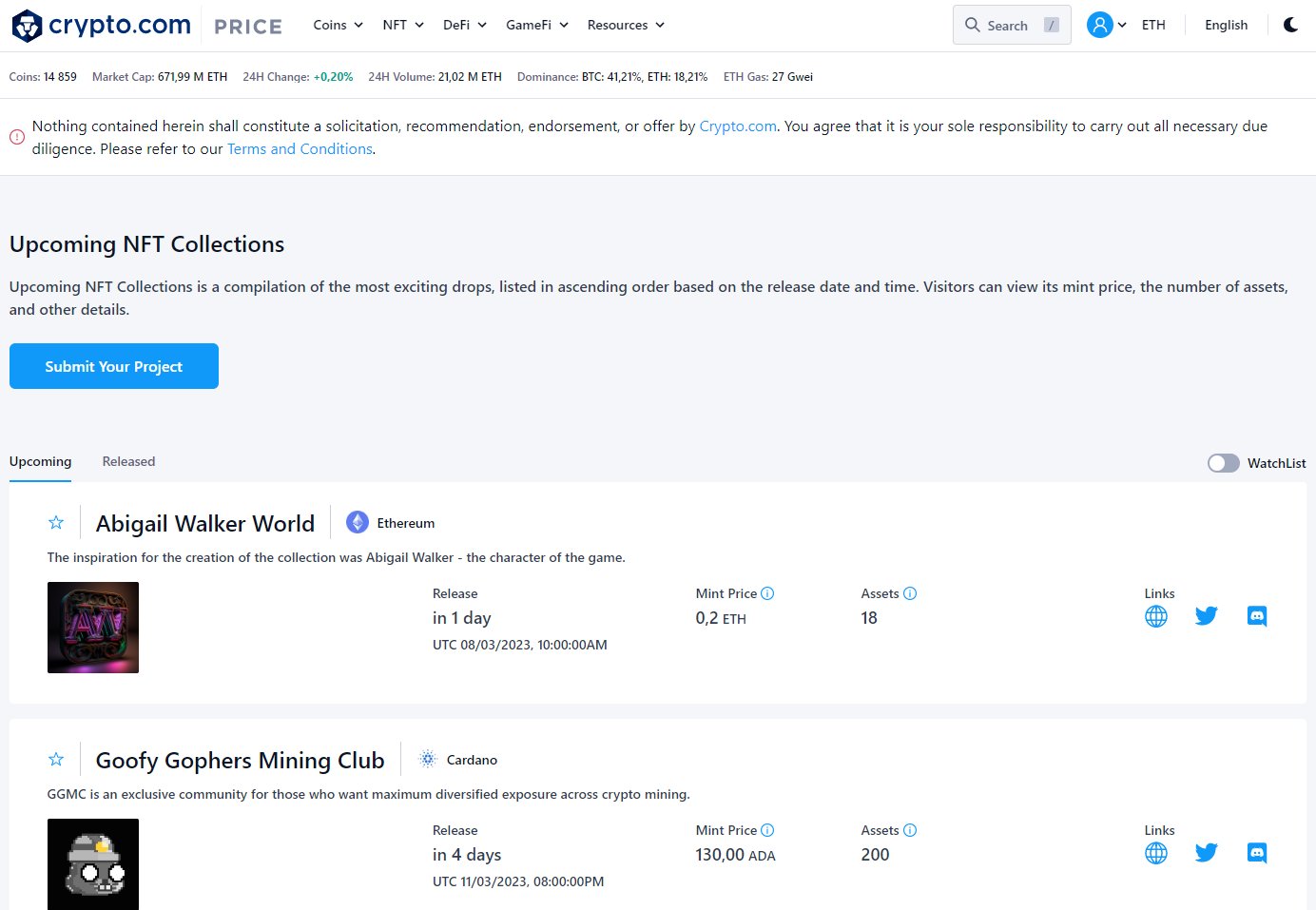The image size is (1316, 910).
Task: Click Ethereum chain logo icon
Action: [358, 522]
